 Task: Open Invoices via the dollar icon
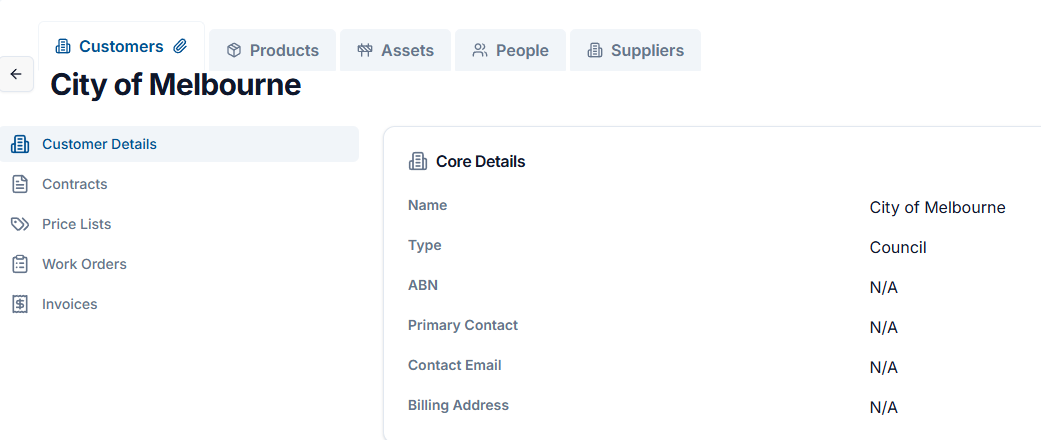click(20, 304)
